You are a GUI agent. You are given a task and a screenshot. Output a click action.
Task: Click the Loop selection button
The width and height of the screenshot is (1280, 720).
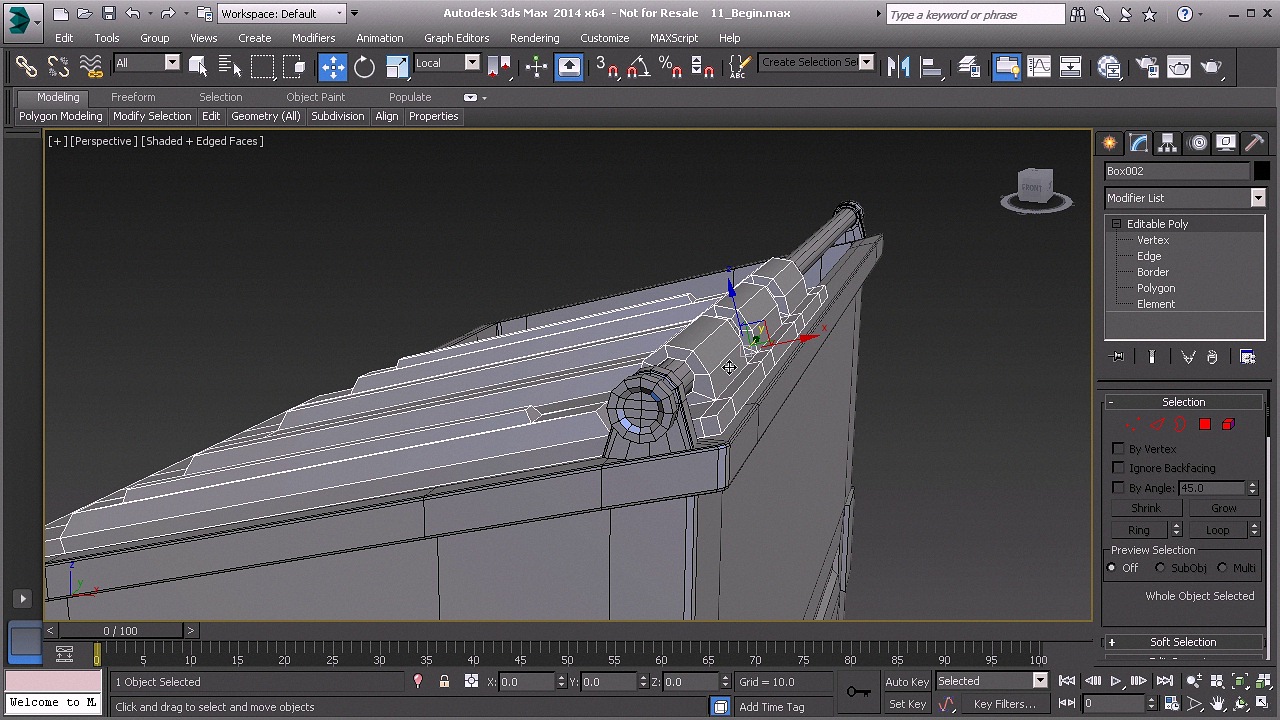pyautogui.click(x=1217, y=530)
